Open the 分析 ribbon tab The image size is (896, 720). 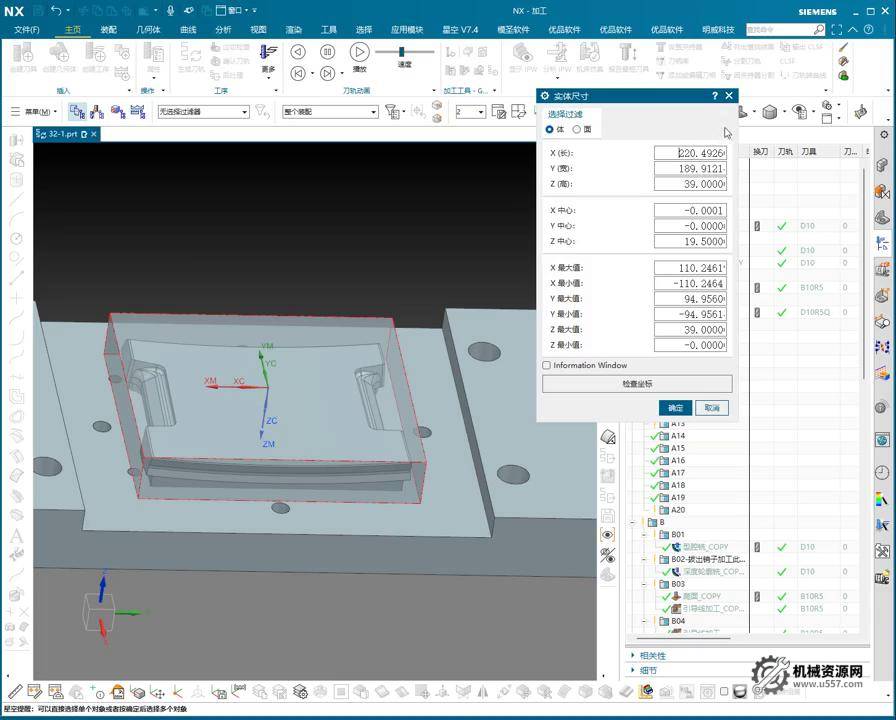point(223,30)
